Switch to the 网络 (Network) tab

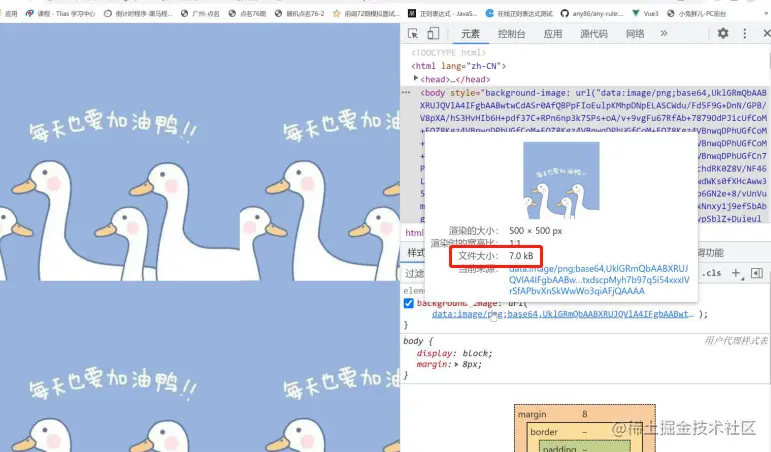pos(635,34)
